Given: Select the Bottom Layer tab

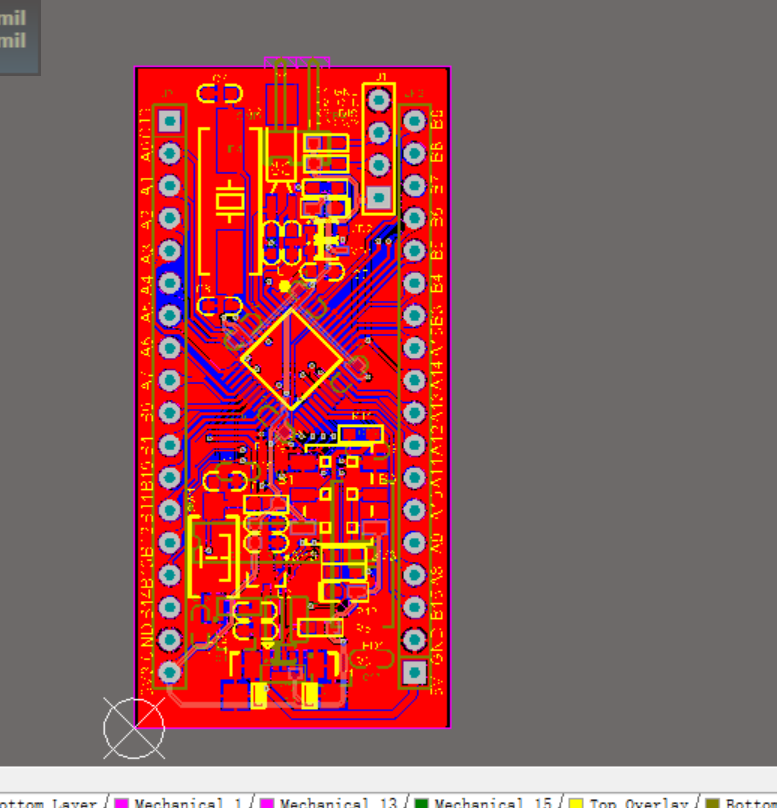Looking at the screenshot, I should 52,803.
